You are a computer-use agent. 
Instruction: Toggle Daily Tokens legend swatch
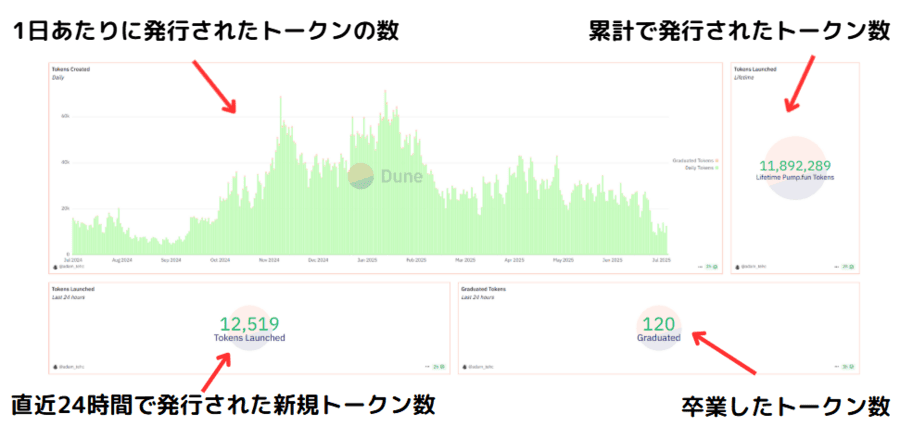click(717, 167)
